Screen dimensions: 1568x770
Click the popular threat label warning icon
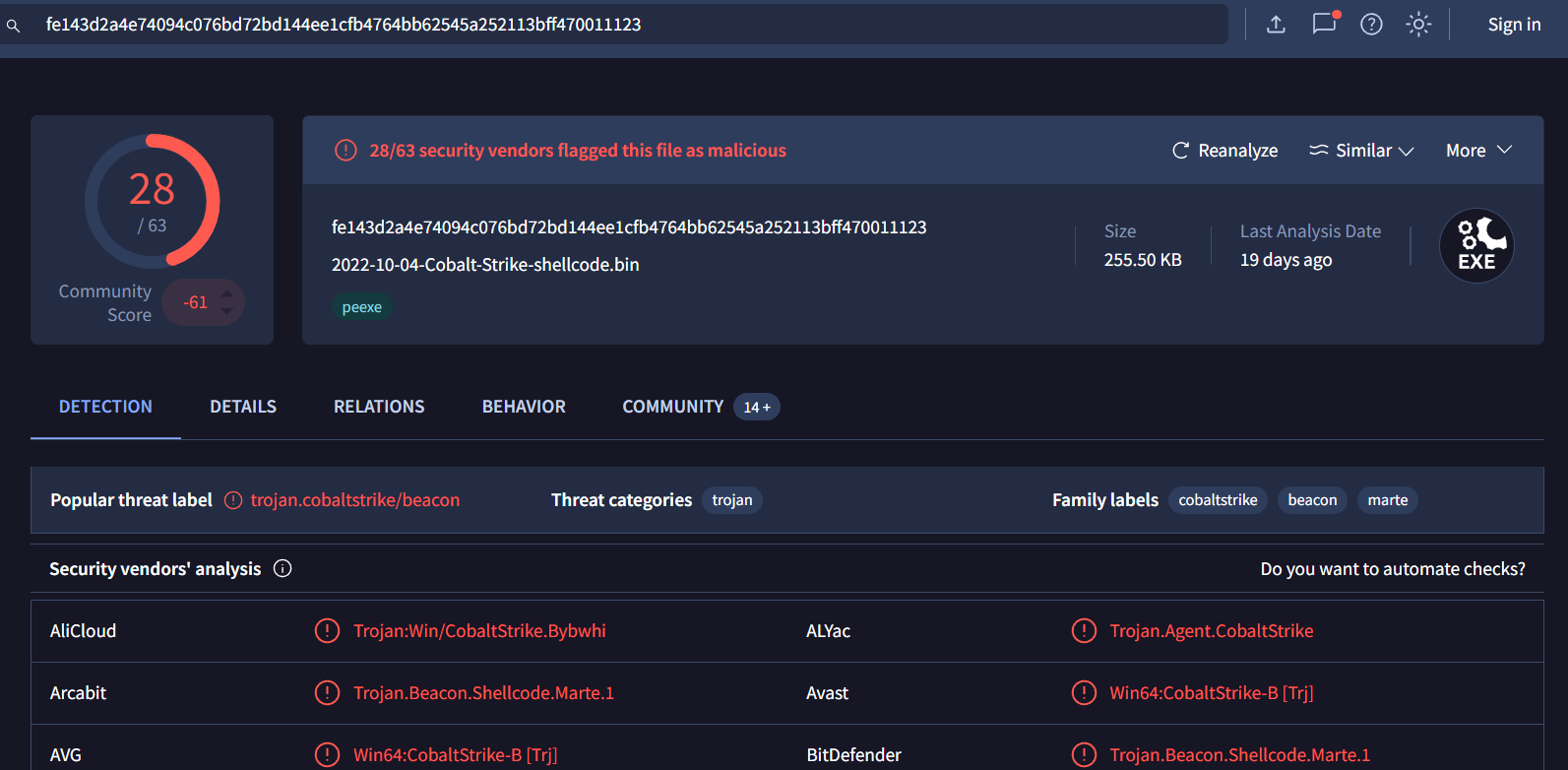[x=233, y=500]
